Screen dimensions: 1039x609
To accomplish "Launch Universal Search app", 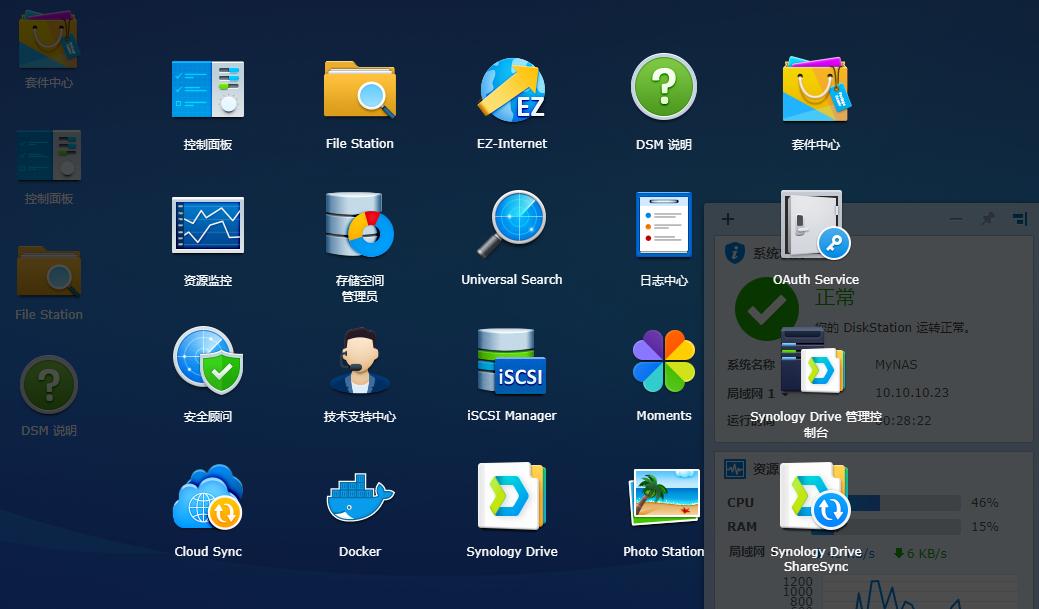I will tap(512, 224).
